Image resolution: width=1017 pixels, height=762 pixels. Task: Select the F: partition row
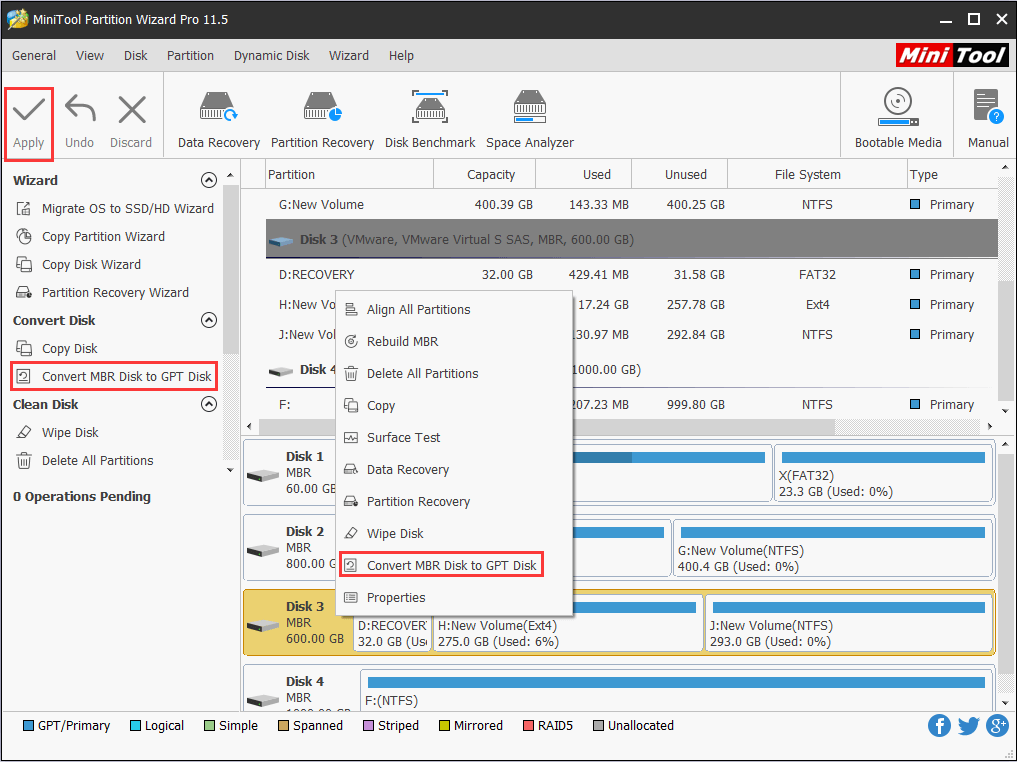coord(632,405)
